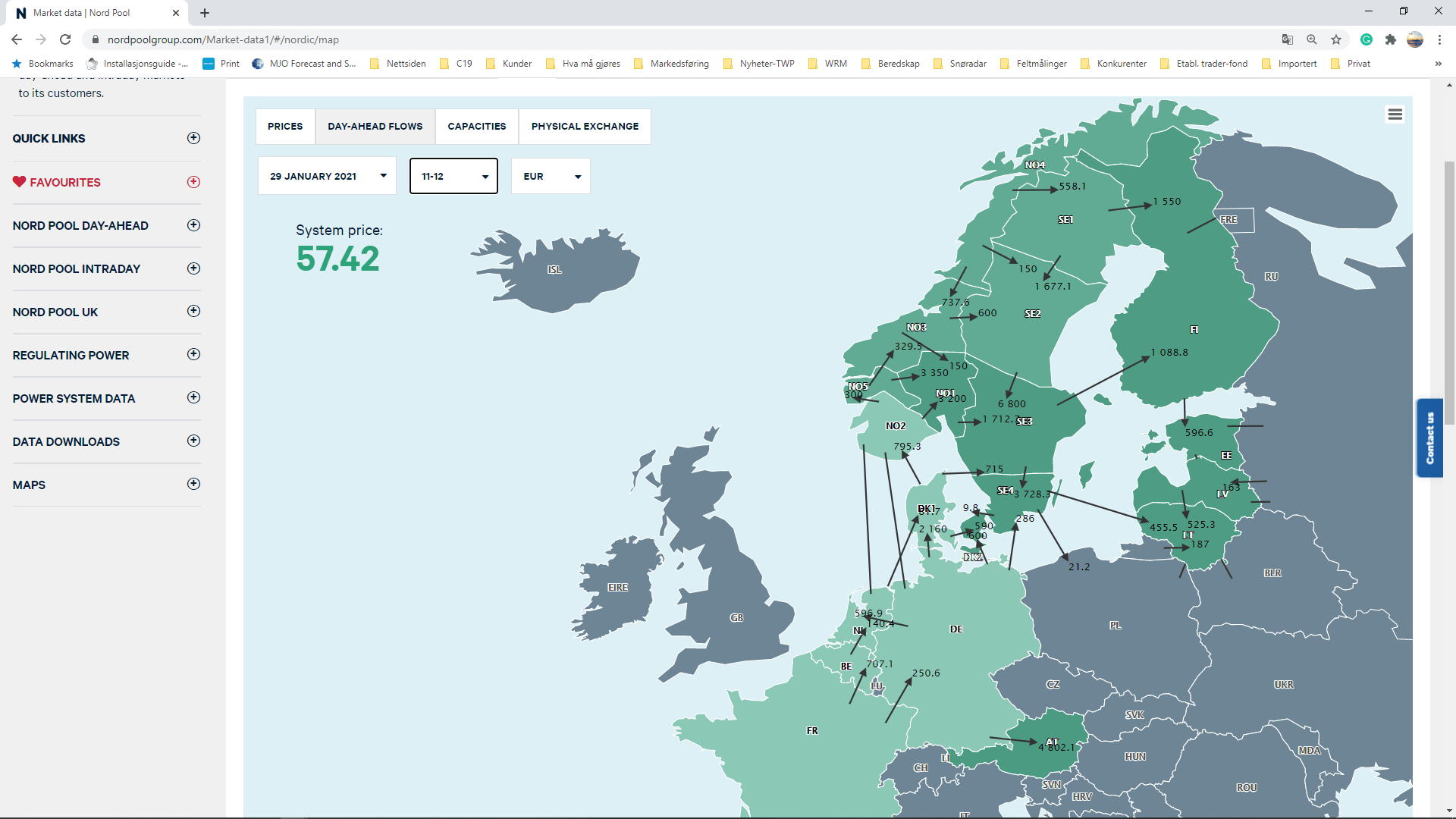
Task: Open the map hamburger menu icon
Action: click(x=1395, y=115)
